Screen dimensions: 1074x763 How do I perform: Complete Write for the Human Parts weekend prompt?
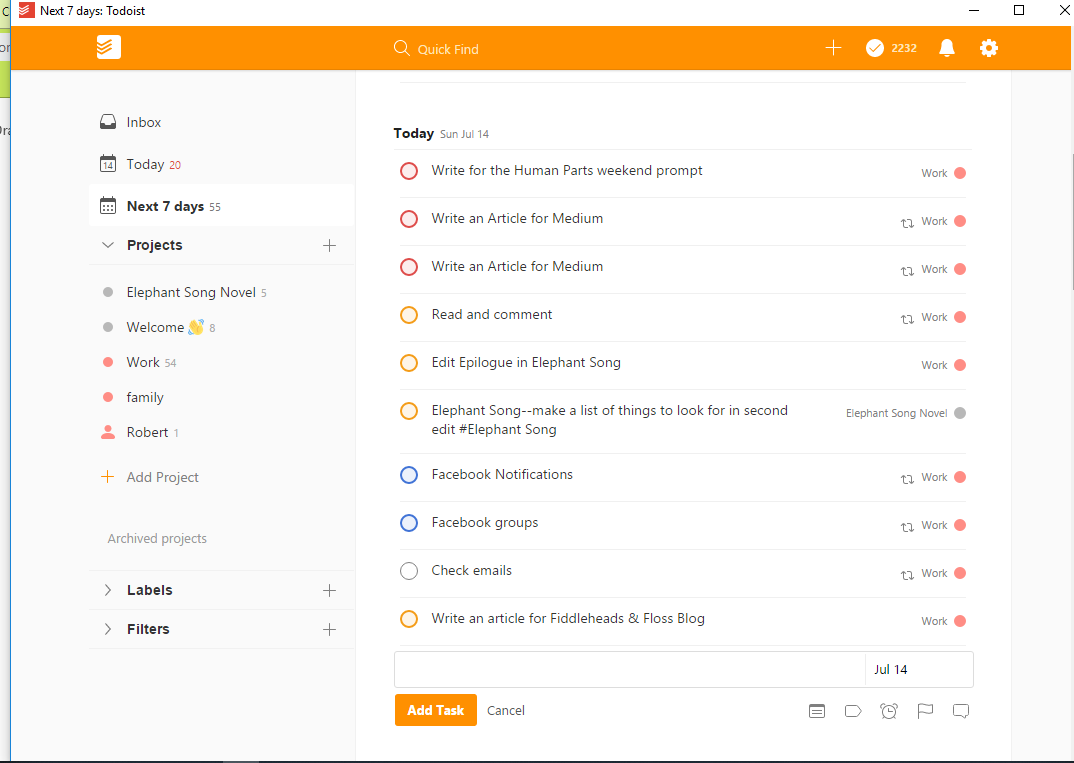point(409,171)
